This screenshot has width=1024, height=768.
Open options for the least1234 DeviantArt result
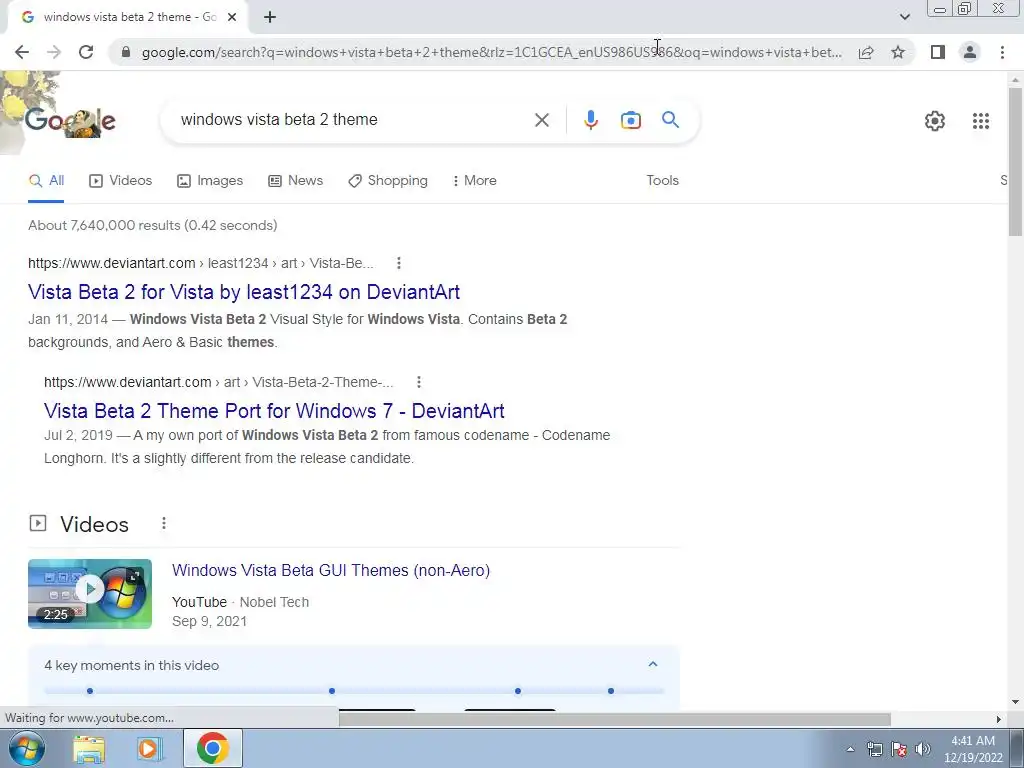click(x=398, y=263)
